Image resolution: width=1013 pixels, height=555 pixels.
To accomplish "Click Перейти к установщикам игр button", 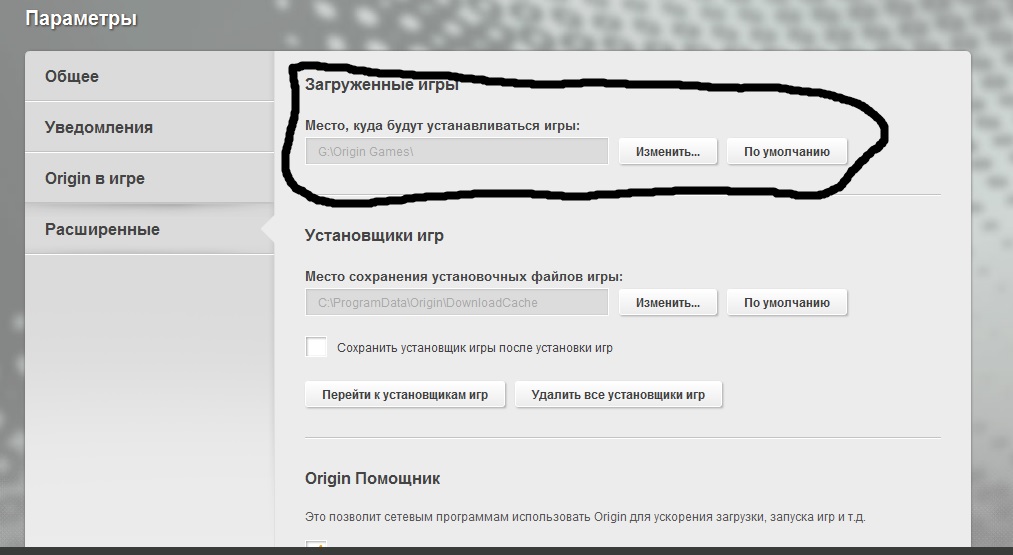I will [x=405, y=395].
